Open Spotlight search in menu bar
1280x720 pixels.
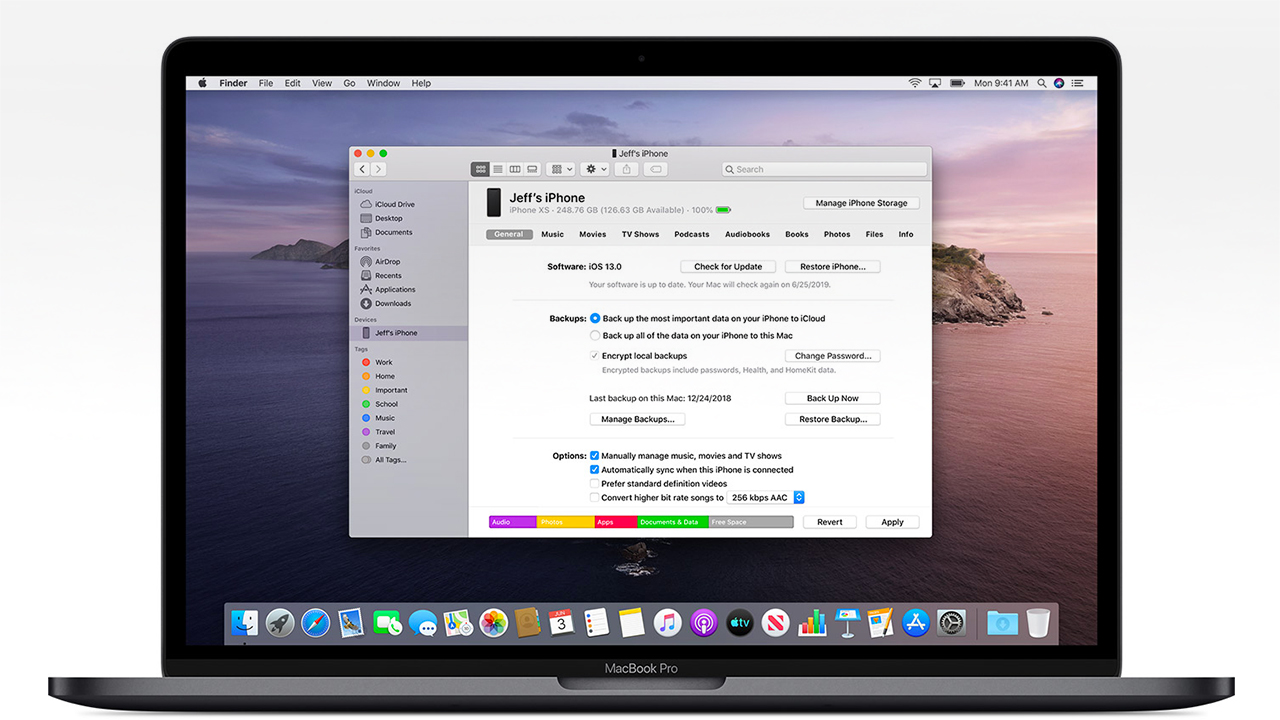[1042, 83]
